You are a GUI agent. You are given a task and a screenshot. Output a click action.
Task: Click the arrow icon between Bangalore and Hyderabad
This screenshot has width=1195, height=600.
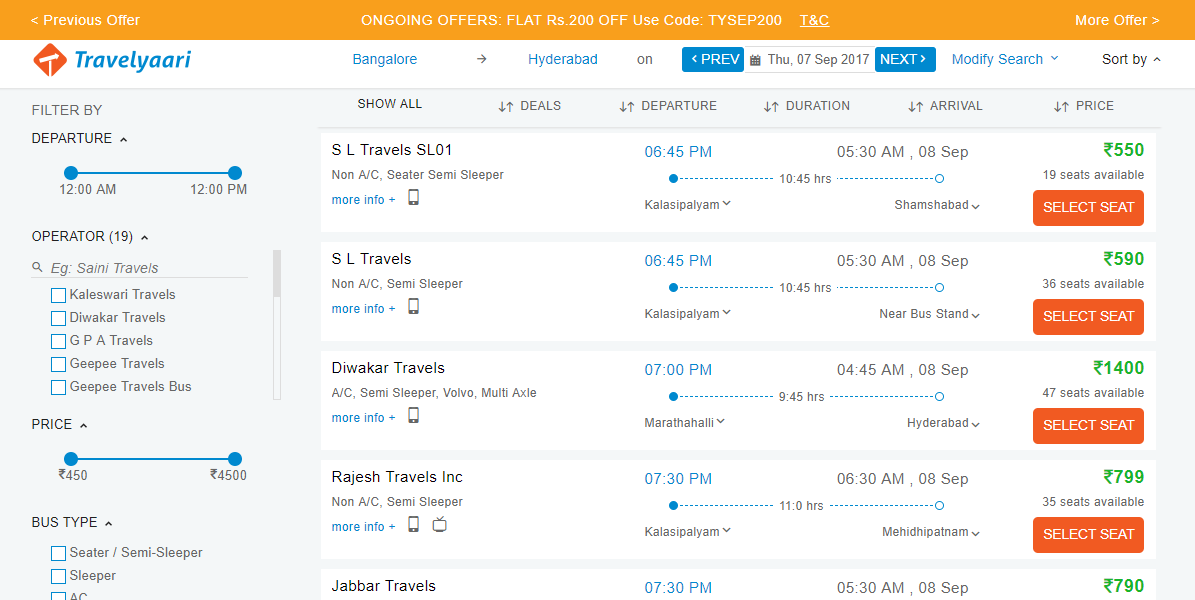pyautogui.click(x=481, y=59)
